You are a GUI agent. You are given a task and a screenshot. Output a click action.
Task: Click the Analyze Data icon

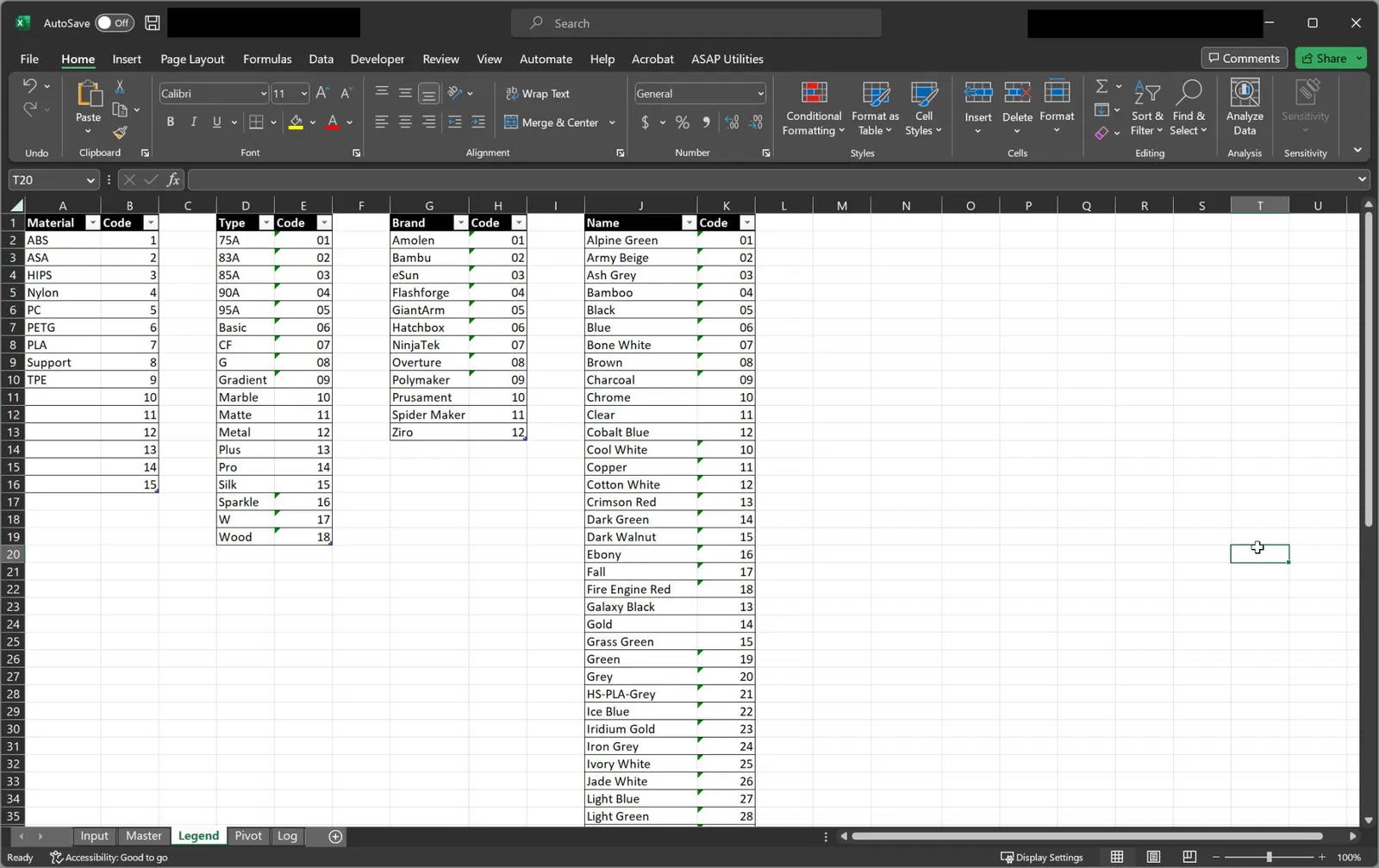tap(1245, 92)
